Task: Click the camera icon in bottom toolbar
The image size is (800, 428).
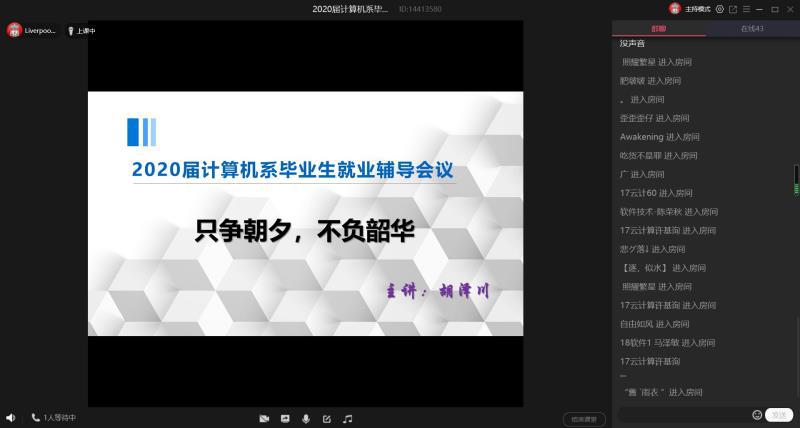Action: 264,418
